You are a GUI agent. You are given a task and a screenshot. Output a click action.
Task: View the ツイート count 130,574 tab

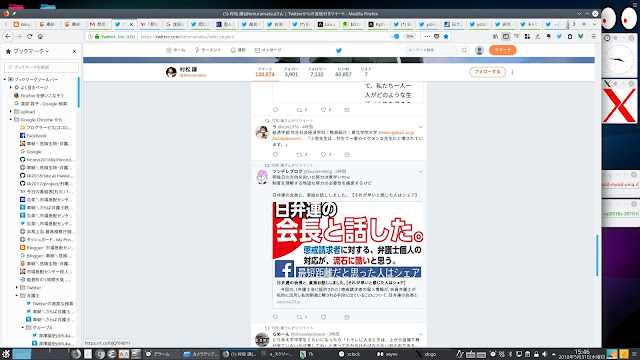point(265,72)
